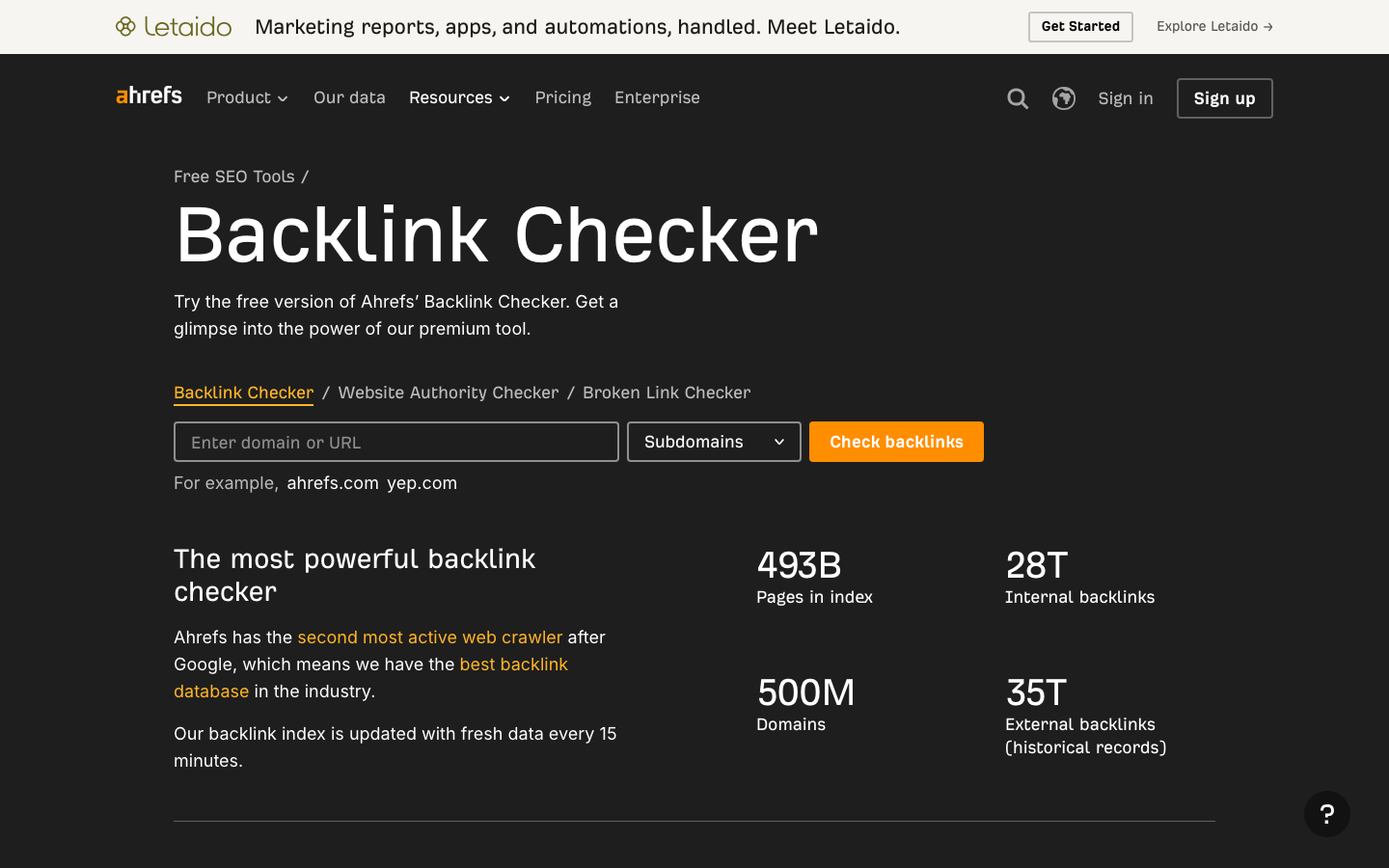Open the site search magnifier icon
This screenshot has width=1389, height=868.
click(1018, 98)
